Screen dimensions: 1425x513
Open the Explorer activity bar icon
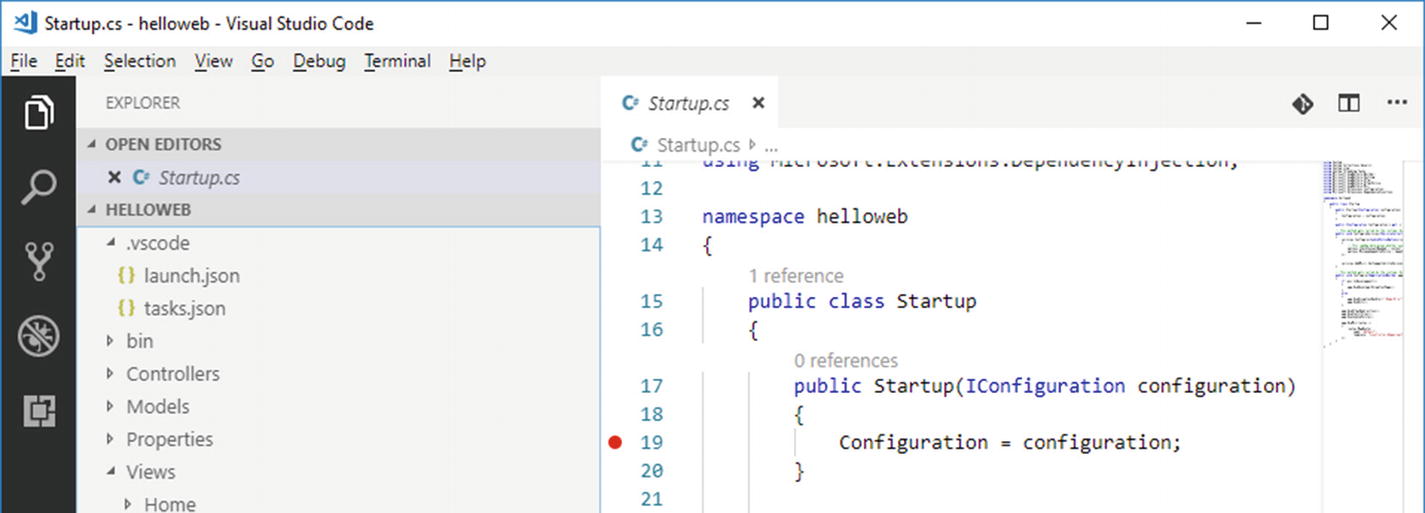pos(38,112)
